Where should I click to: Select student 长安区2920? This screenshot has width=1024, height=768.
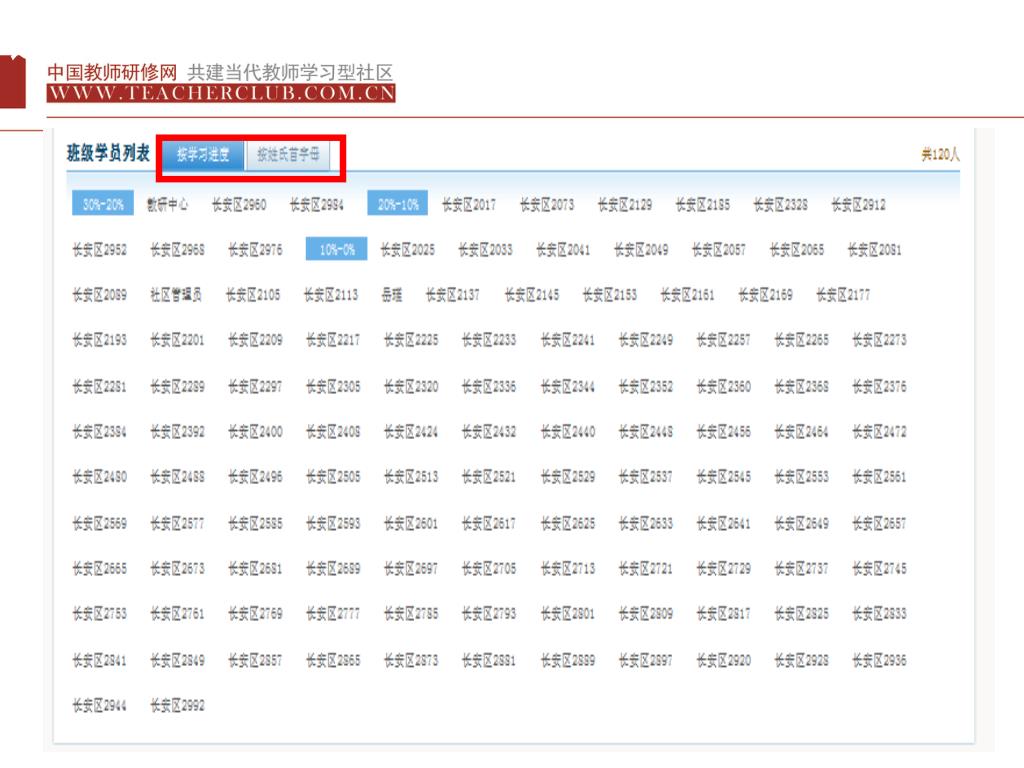[x=723, y=660]
